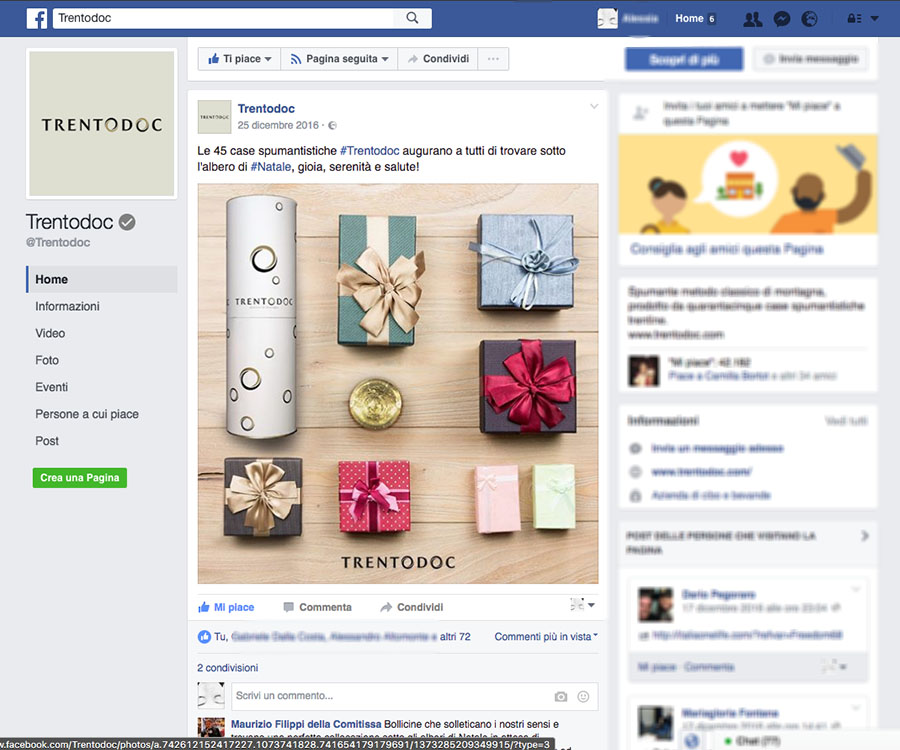This screenshot has width=900, height=750.
Task: Open the identity selector beside post actions
Action: pyautogui.click(x=582, y=605)
